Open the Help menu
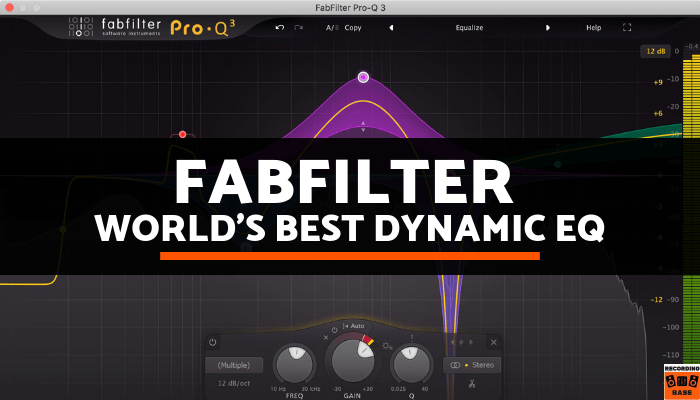The image size is (700, 400). (594, 27)
